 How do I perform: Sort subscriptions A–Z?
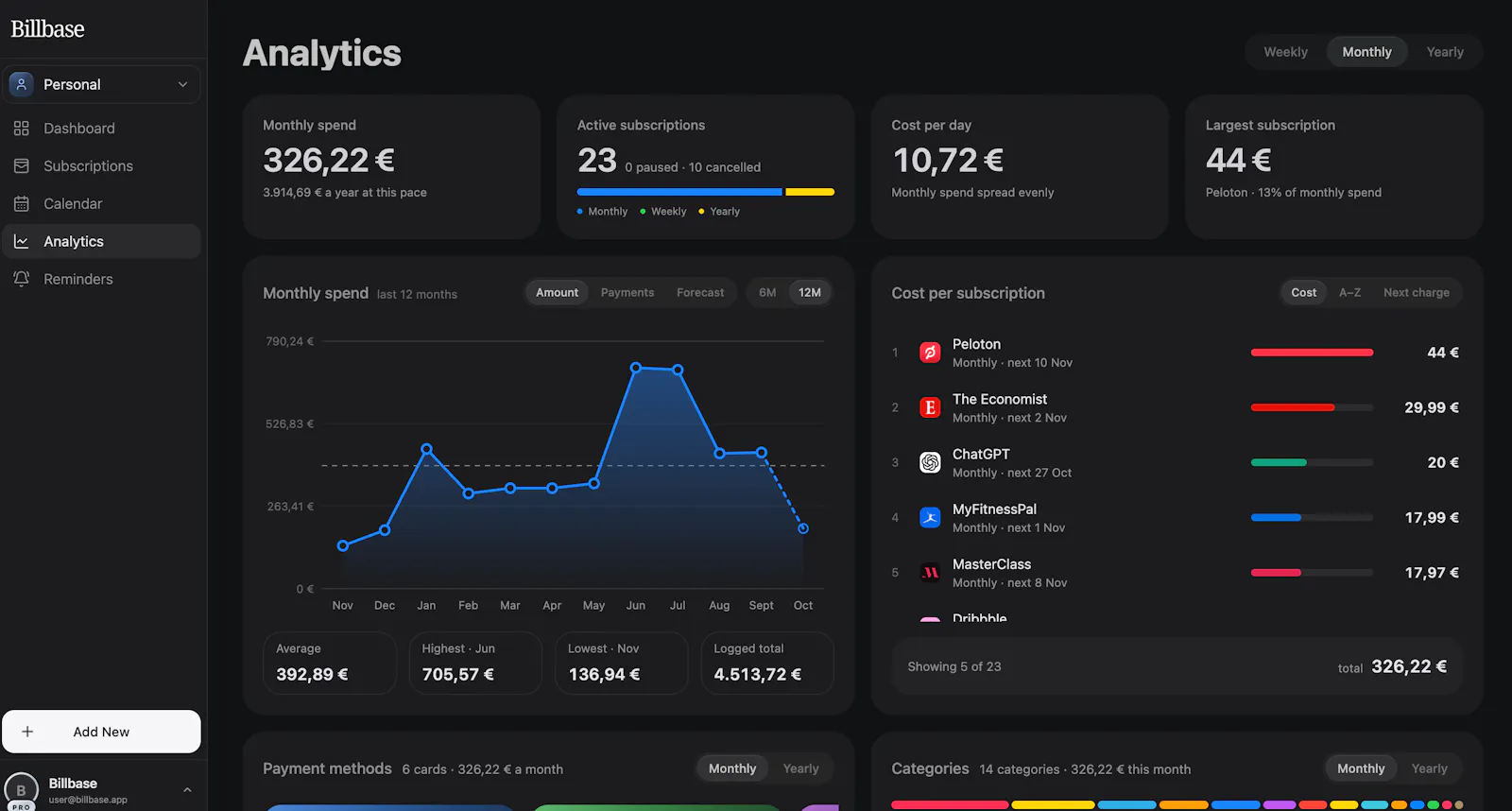[x=1349, y=293]
